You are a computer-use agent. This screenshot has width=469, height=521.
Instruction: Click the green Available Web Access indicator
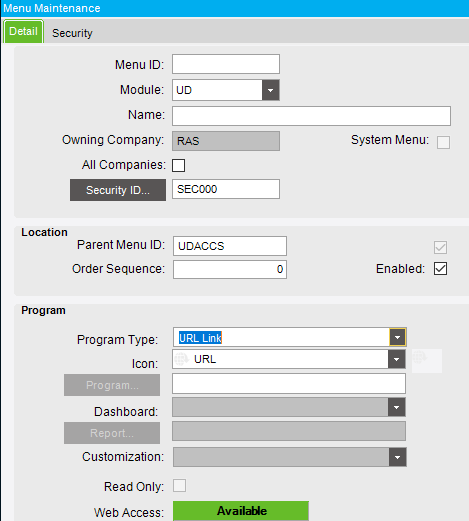(x=241, y=511)
